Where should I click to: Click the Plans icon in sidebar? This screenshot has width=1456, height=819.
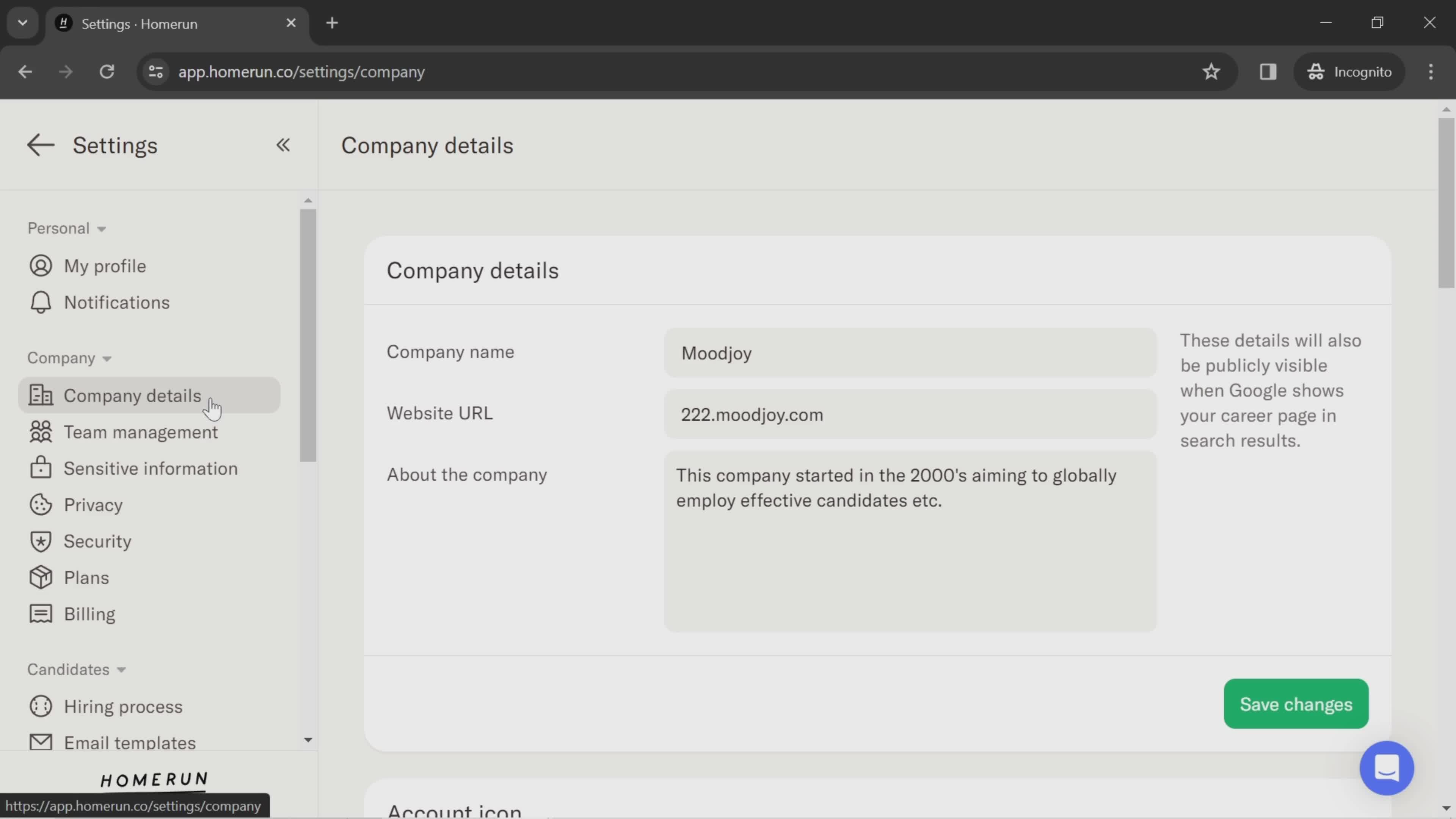tap(38, 578)
